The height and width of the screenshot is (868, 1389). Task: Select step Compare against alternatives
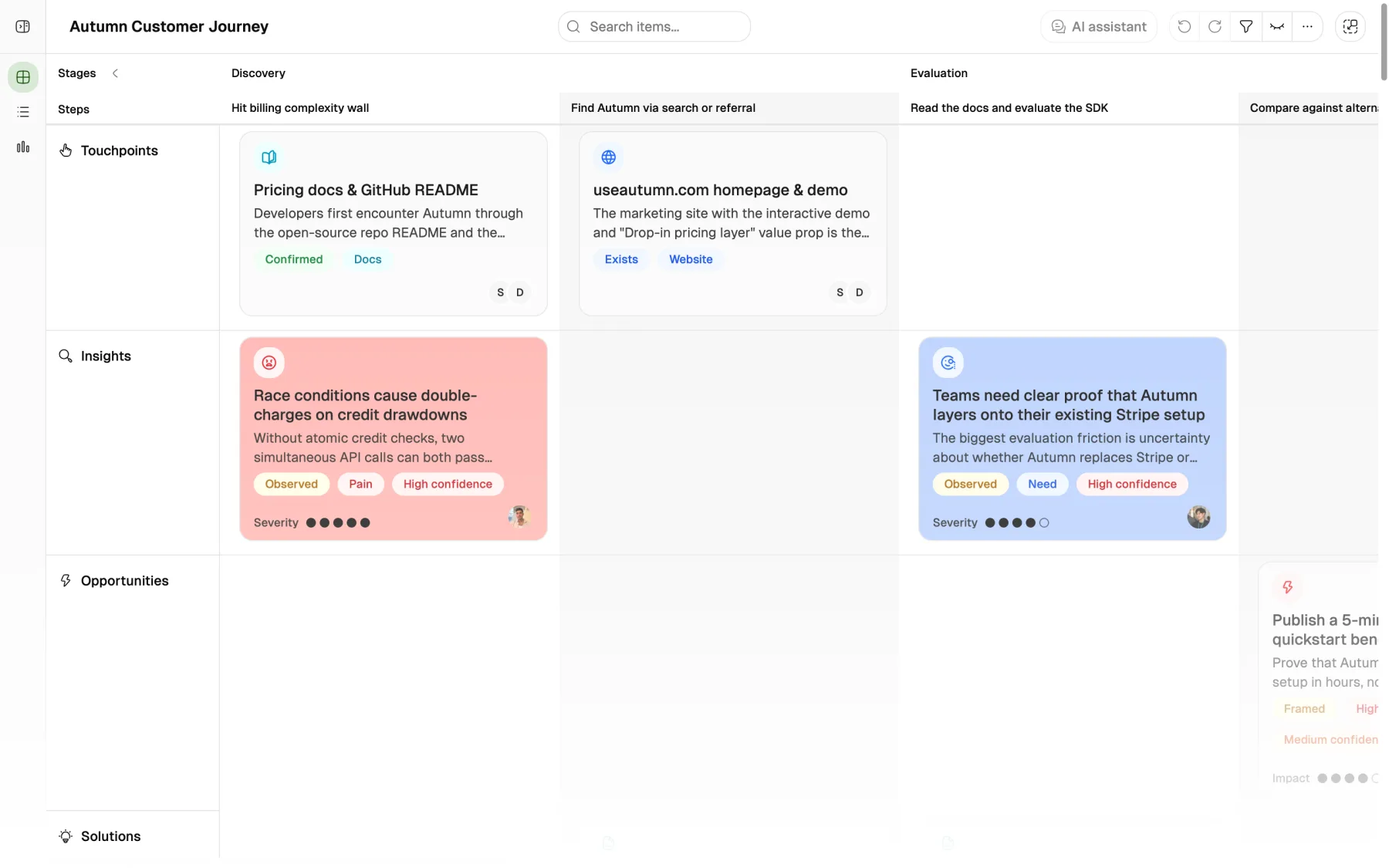1313,108
